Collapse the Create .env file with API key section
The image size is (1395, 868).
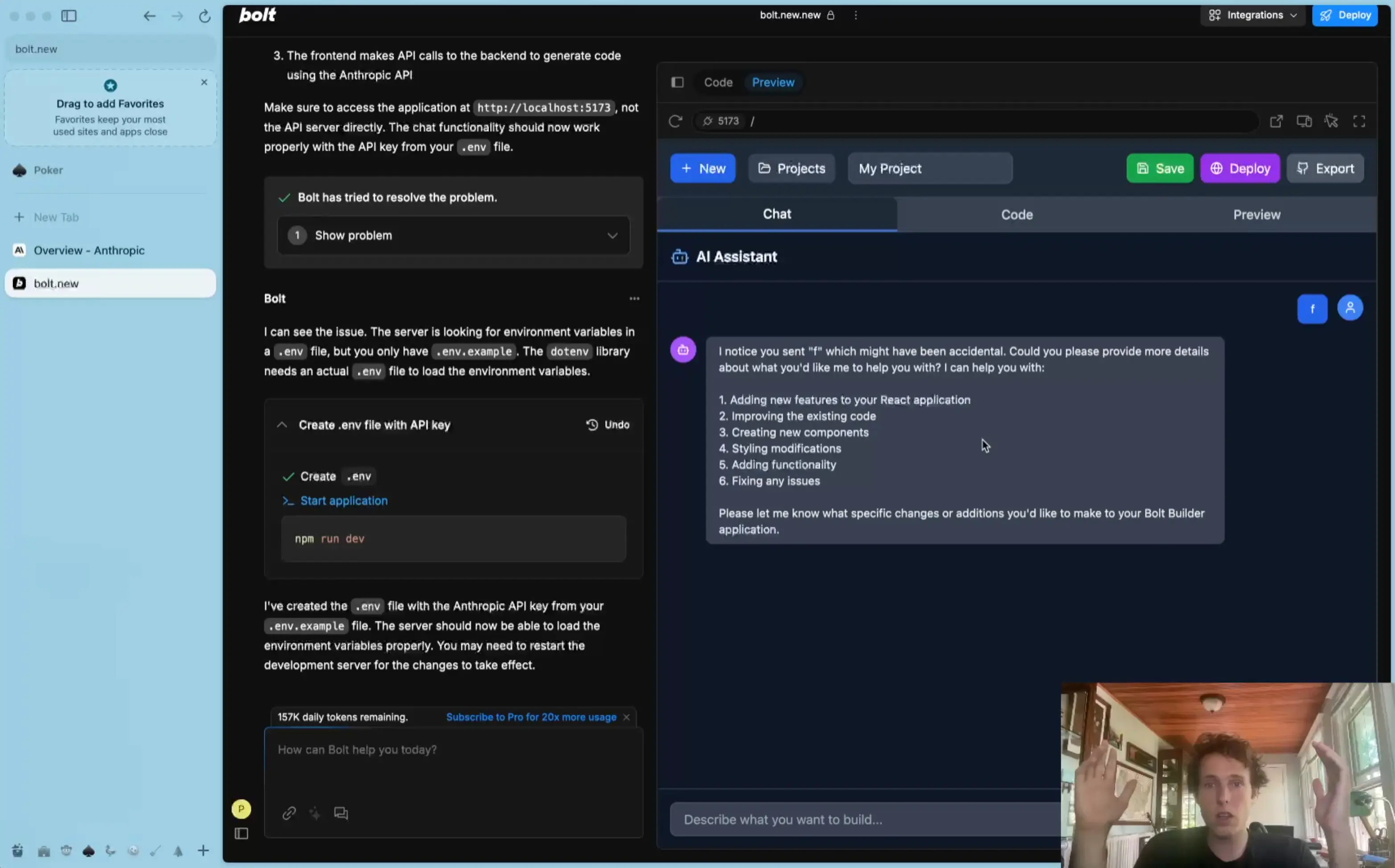click(x=282, y=425)
